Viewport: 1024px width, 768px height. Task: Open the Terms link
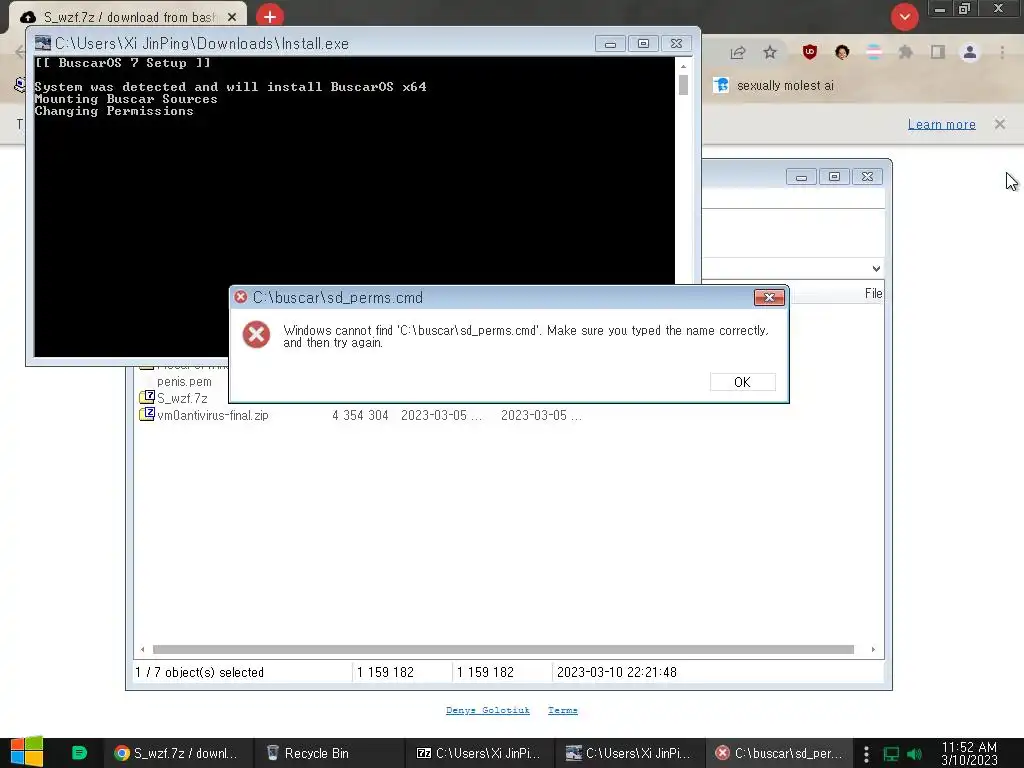click(x=562, y=710)
